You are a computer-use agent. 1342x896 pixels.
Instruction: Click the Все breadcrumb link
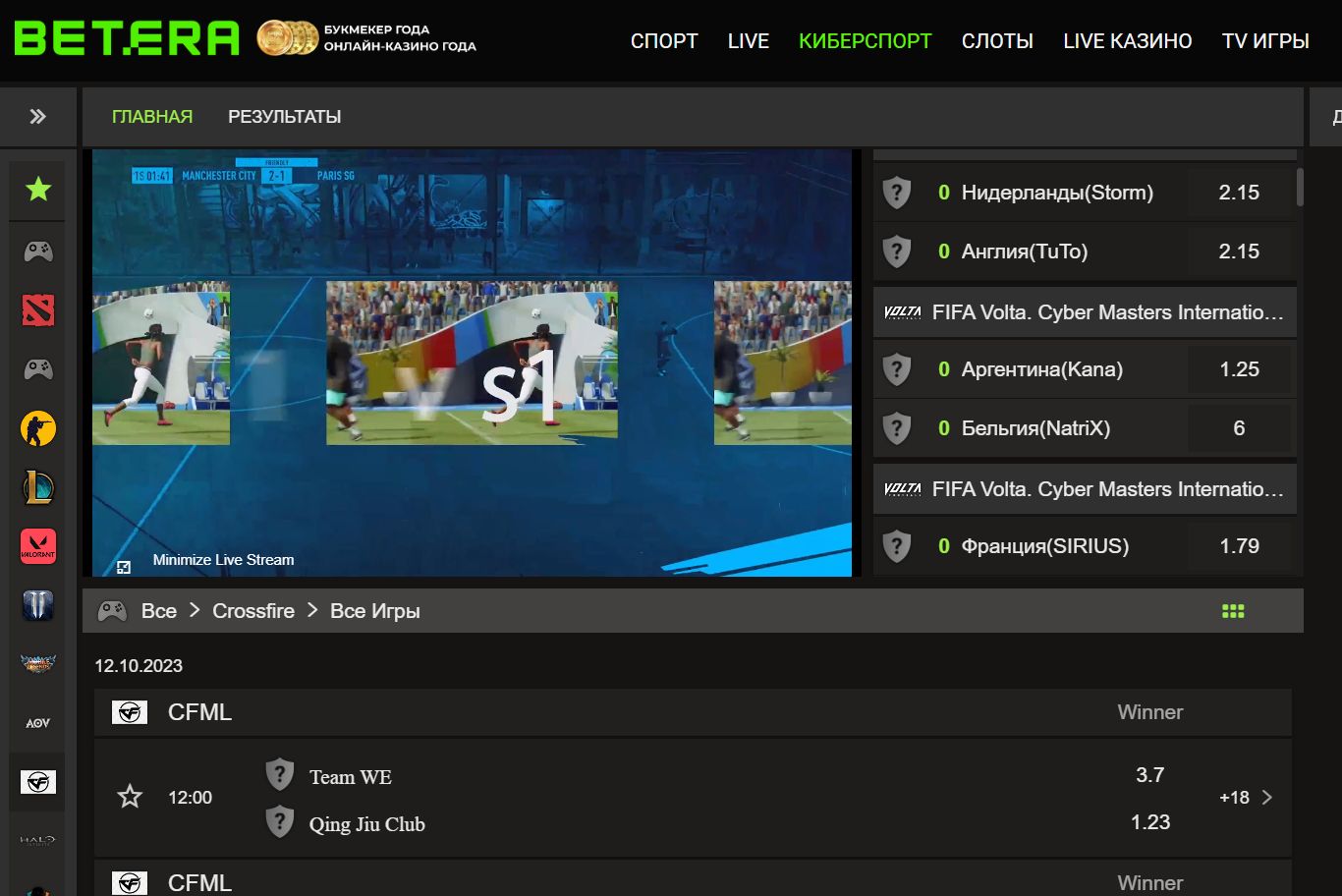click(159, 611)
